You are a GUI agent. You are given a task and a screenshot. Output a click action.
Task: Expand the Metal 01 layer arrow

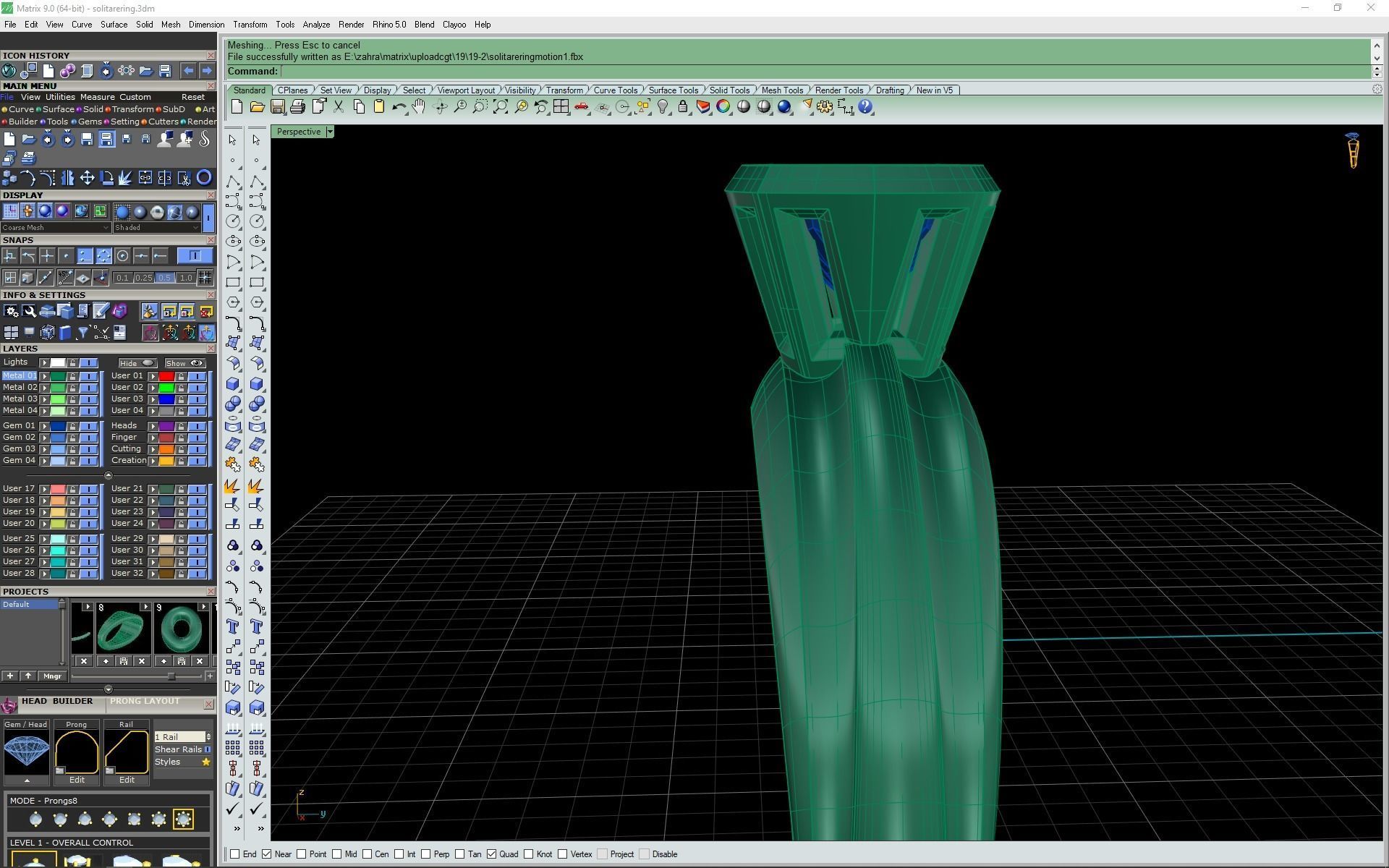pos(44,376)
